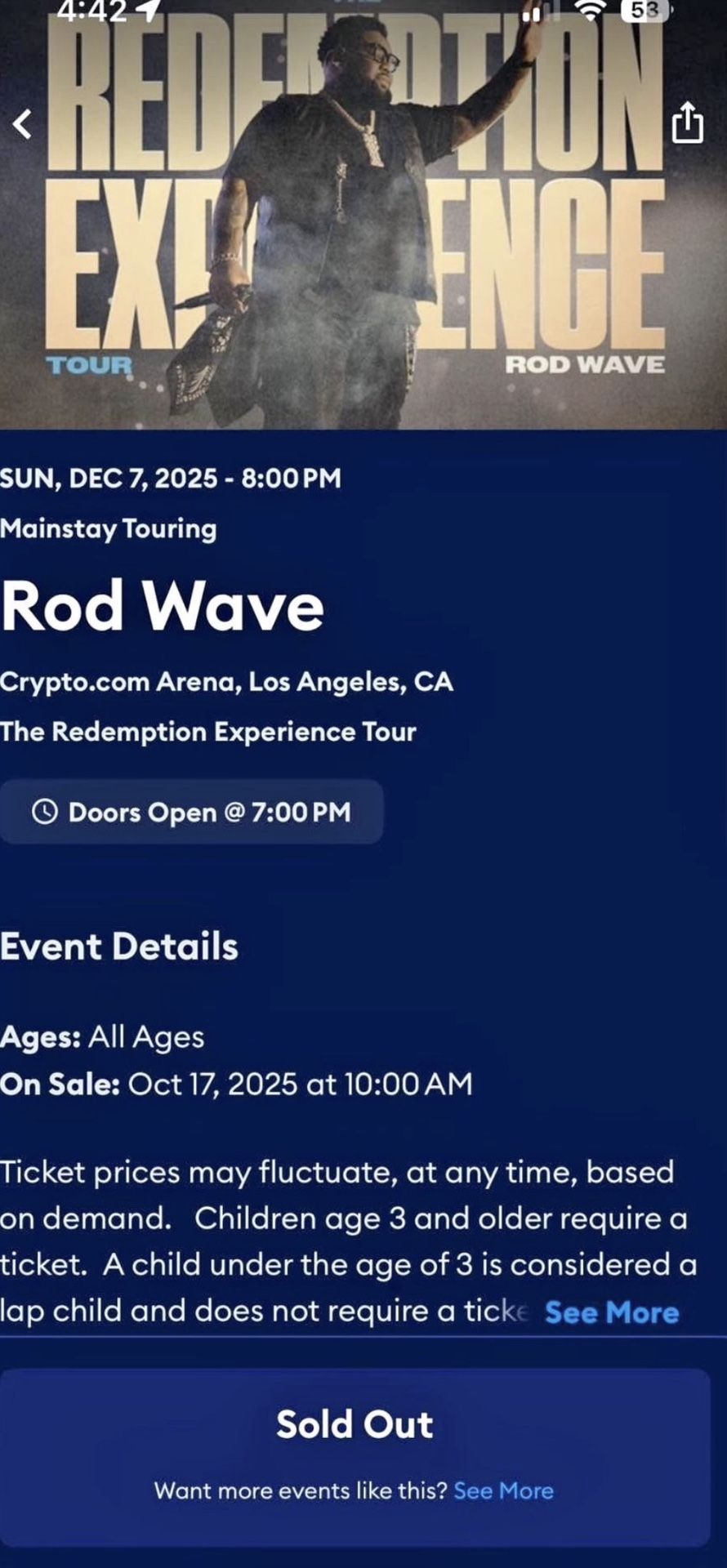727x1568 pixels.
Task: Tap the Doors Open @ 7:00 PM pill
Action: coord(194,812)
